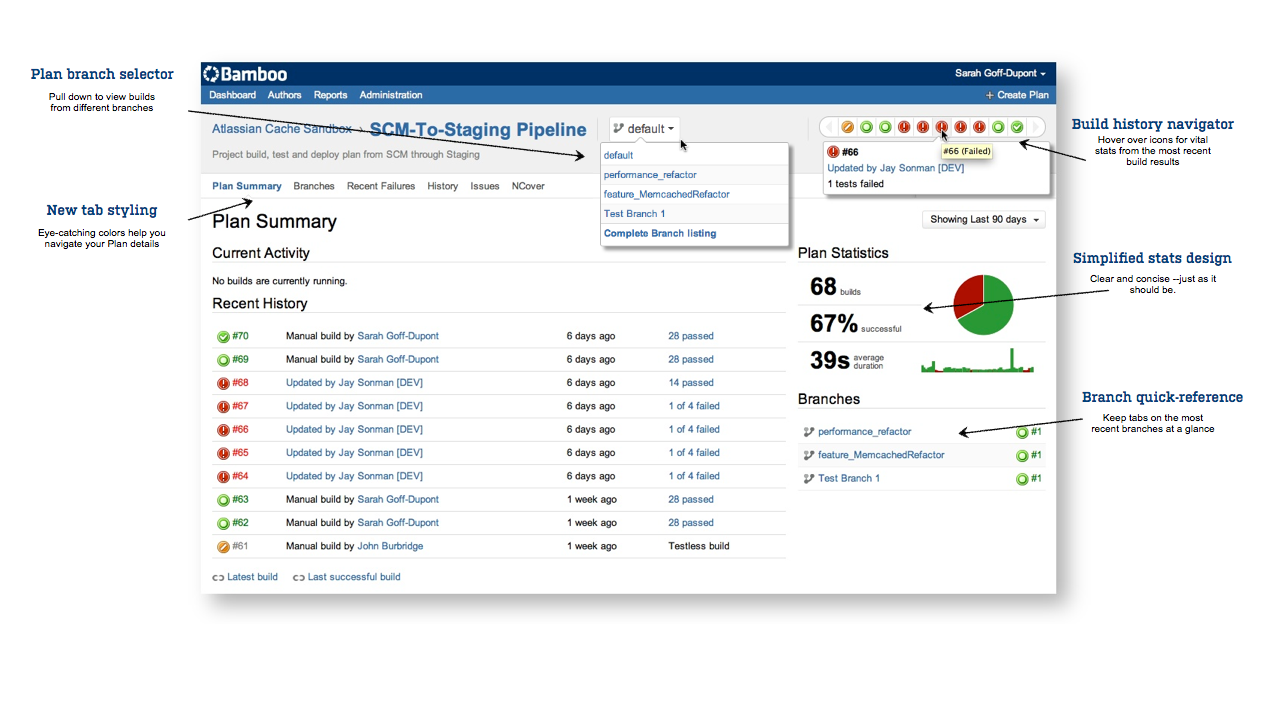Switch to the Plan Summary tab
This screenshot has width=1280, height=720.
(x=247, y=186)
